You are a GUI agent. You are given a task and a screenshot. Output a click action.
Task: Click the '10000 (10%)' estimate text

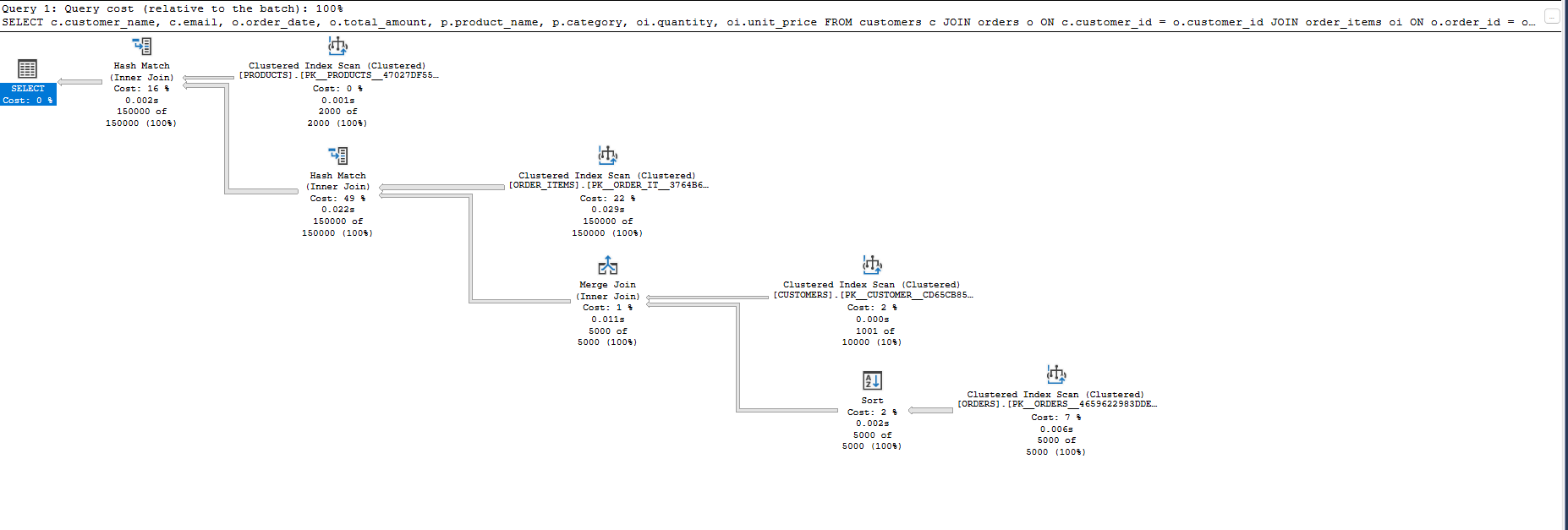point(872,342)
